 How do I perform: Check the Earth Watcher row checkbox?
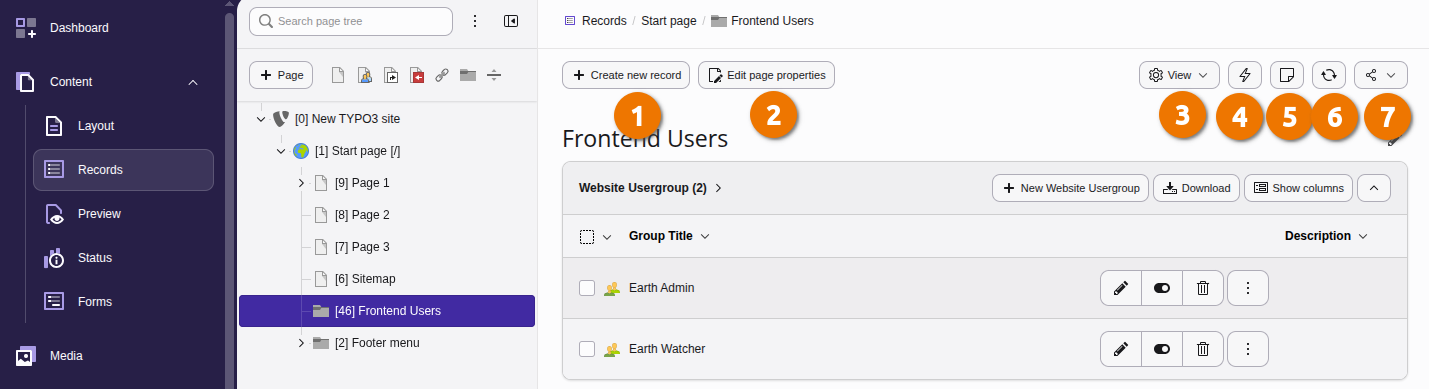[587, 349]
